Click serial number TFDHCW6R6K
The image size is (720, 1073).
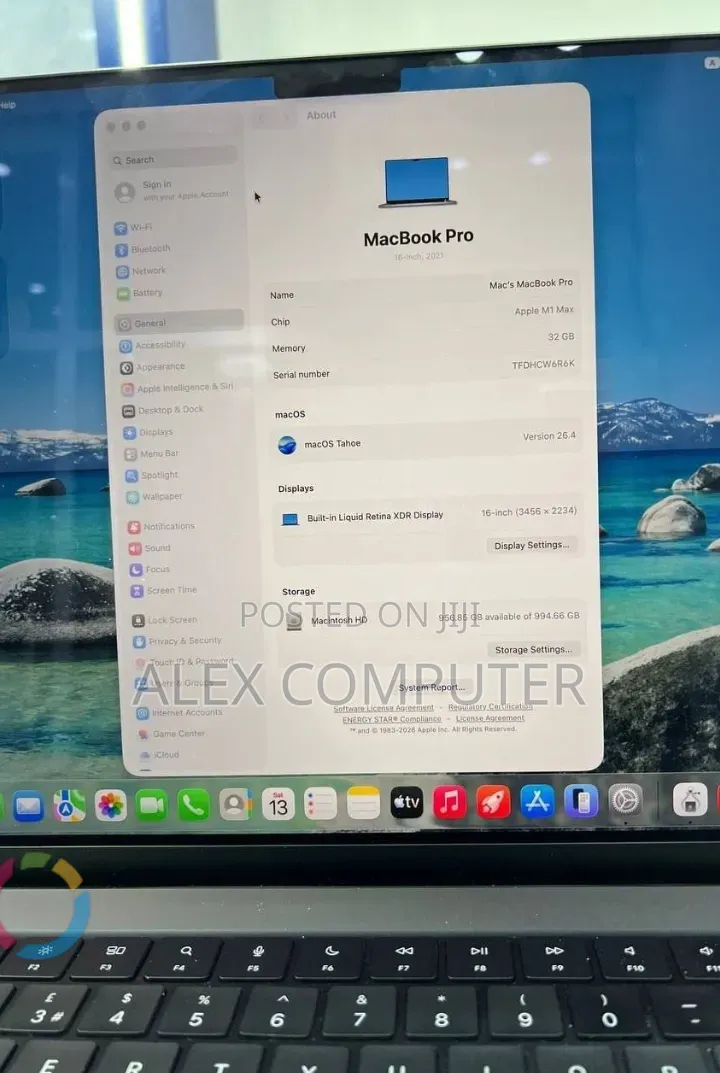click(543, 365)
